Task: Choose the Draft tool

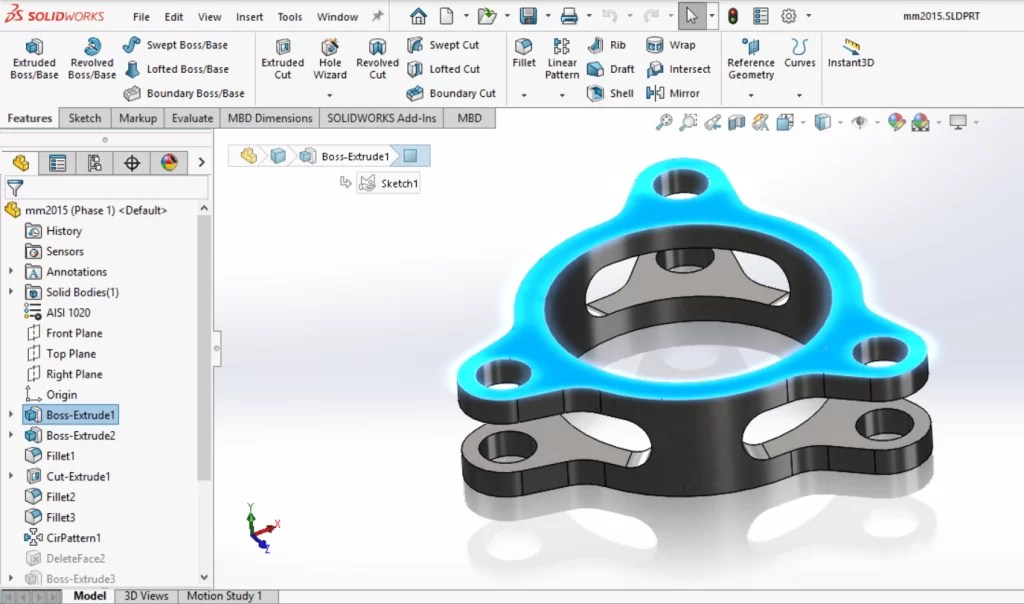Action: point(611,69)
